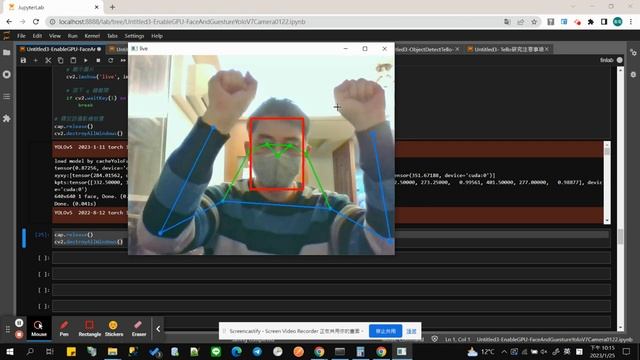Bookmark this page with the star icon

click(534, 22)
